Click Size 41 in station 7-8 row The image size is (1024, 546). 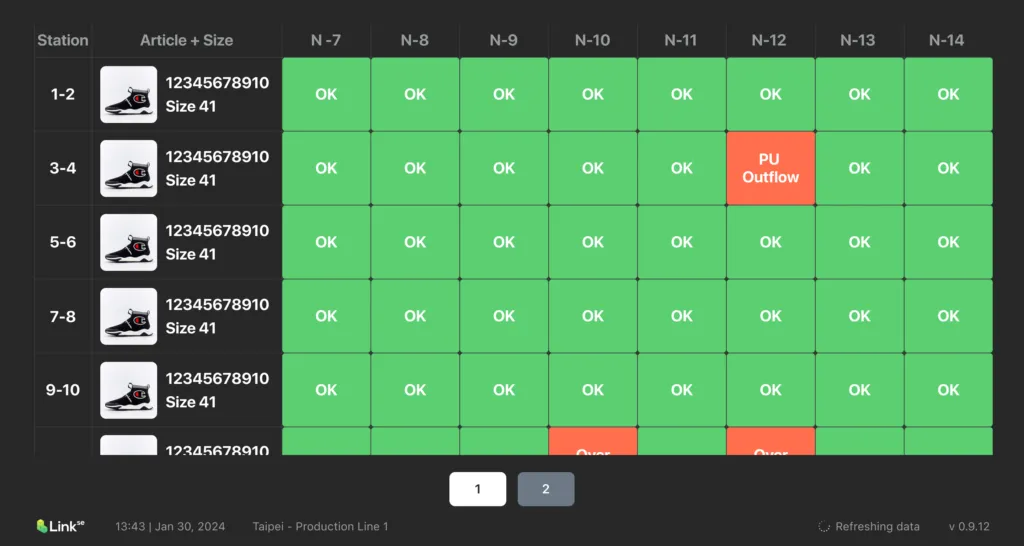point(191,328)
